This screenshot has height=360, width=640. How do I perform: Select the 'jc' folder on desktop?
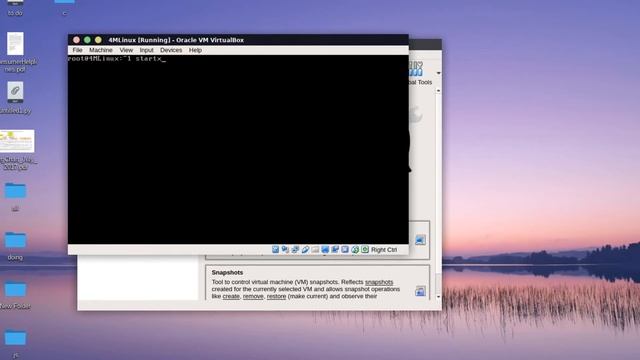(x=15, y=344)
